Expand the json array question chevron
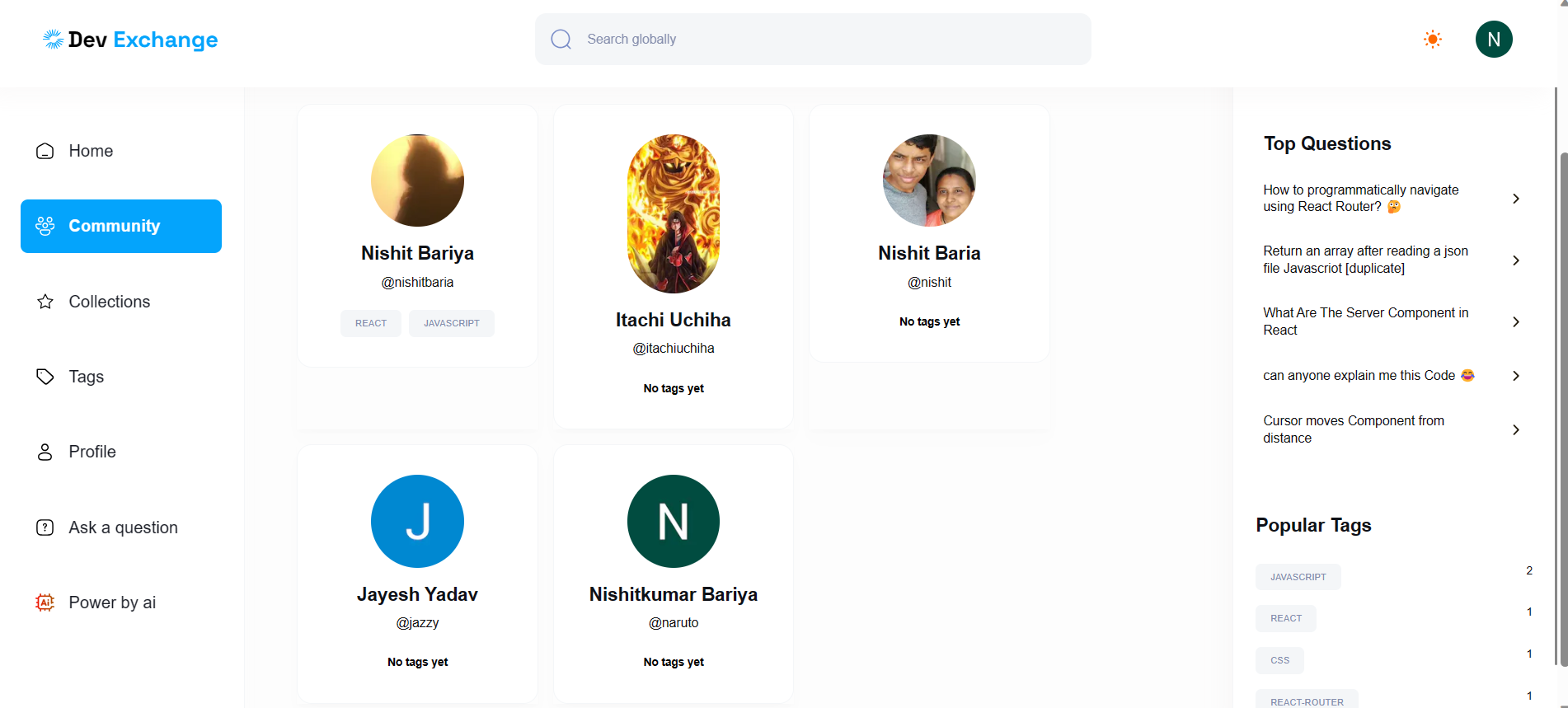This screenshot has width=1568, height=708. (1515, 260)
